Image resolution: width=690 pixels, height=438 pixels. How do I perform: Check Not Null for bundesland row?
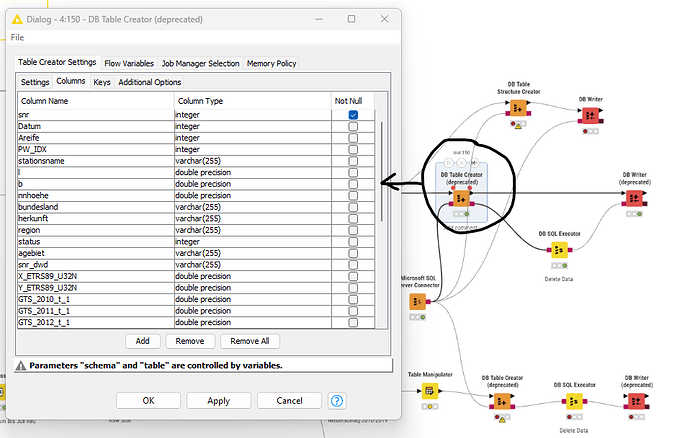[x=353, y=207]
